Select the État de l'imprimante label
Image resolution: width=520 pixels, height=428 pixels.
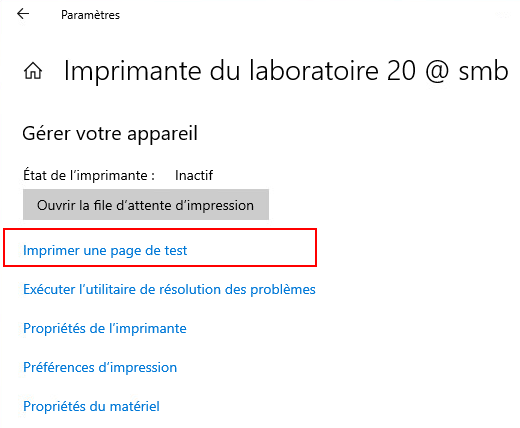(89, 175)
